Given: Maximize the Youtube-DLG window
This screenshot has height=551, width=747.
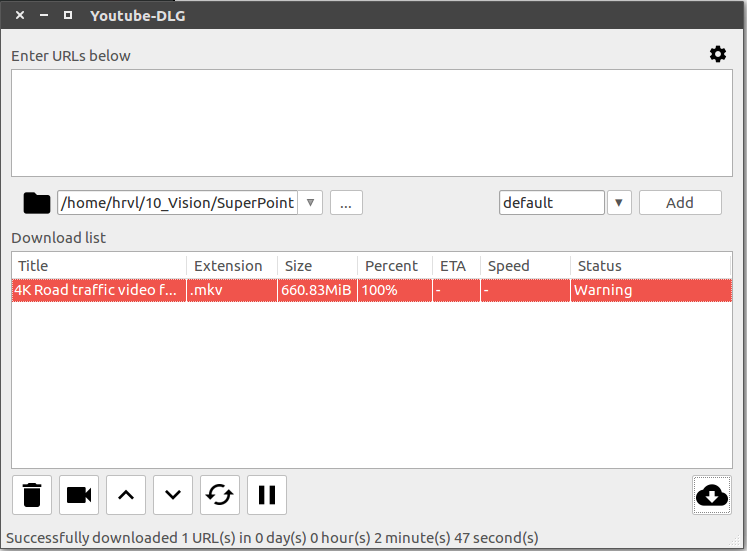Looking at the screenshot, I should (68, 15).
